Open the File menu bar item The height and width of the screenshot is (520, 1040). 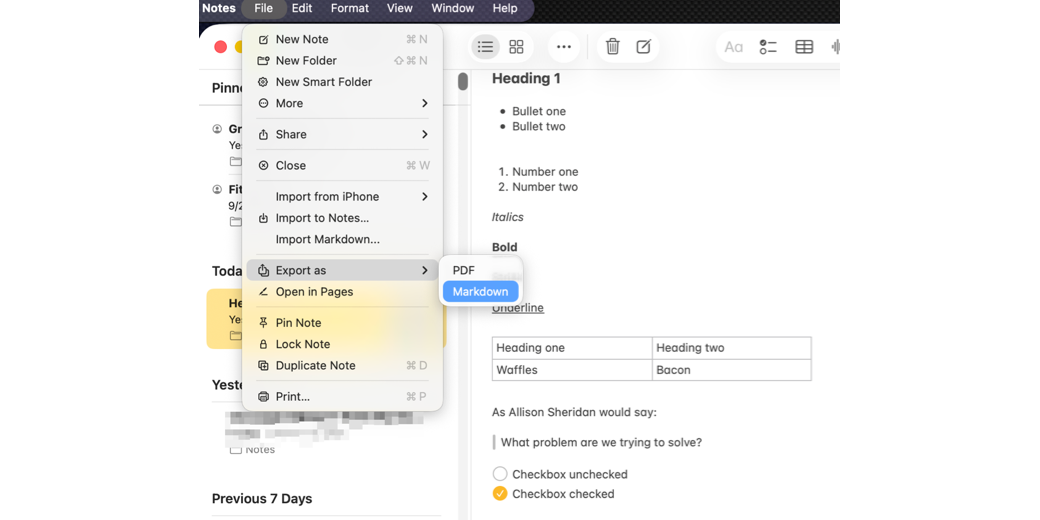(x=263, y=9)
